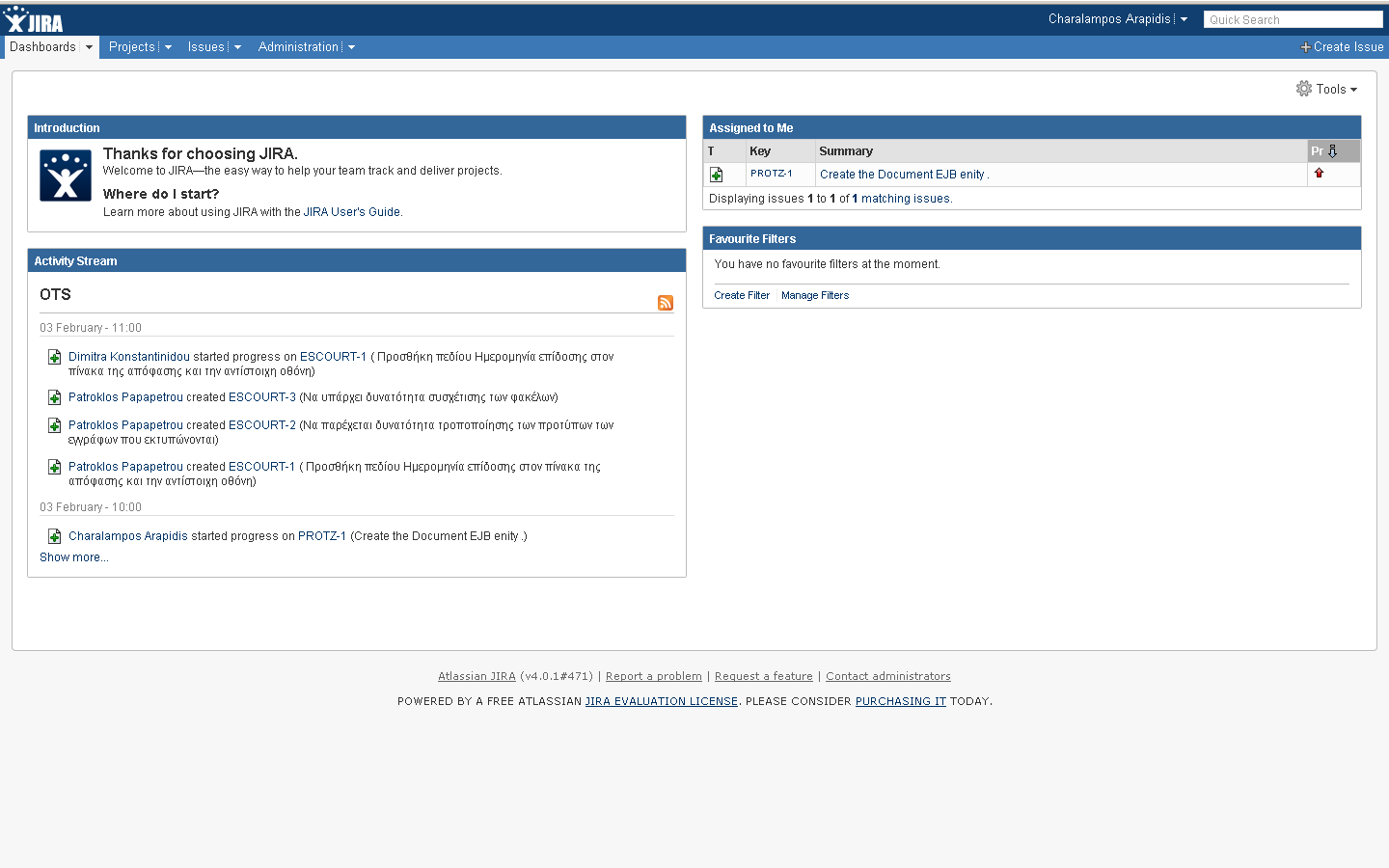The image size is (1389, 868).
Task: Click Show more in Activity Stream
Action: [74, 557]
